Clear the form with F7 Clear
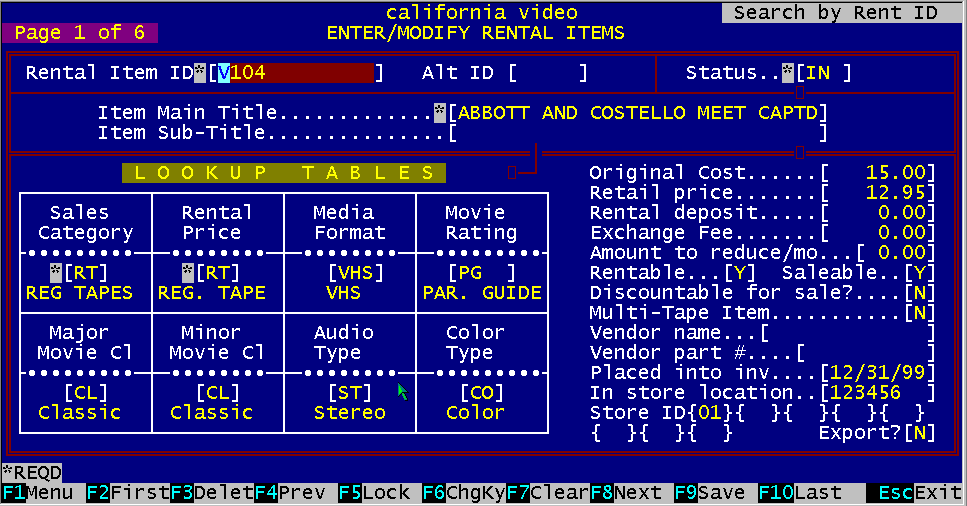 tap(546, 493)
